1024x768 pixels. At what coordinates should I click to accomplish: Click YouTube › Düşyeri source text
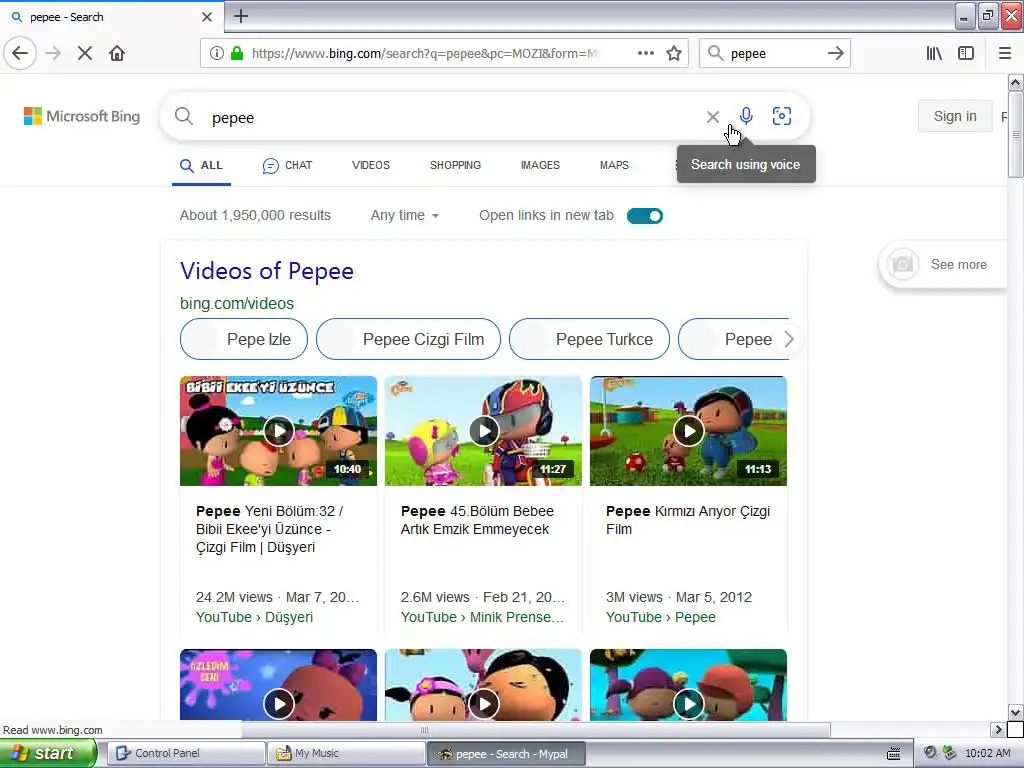click(254, 617)
